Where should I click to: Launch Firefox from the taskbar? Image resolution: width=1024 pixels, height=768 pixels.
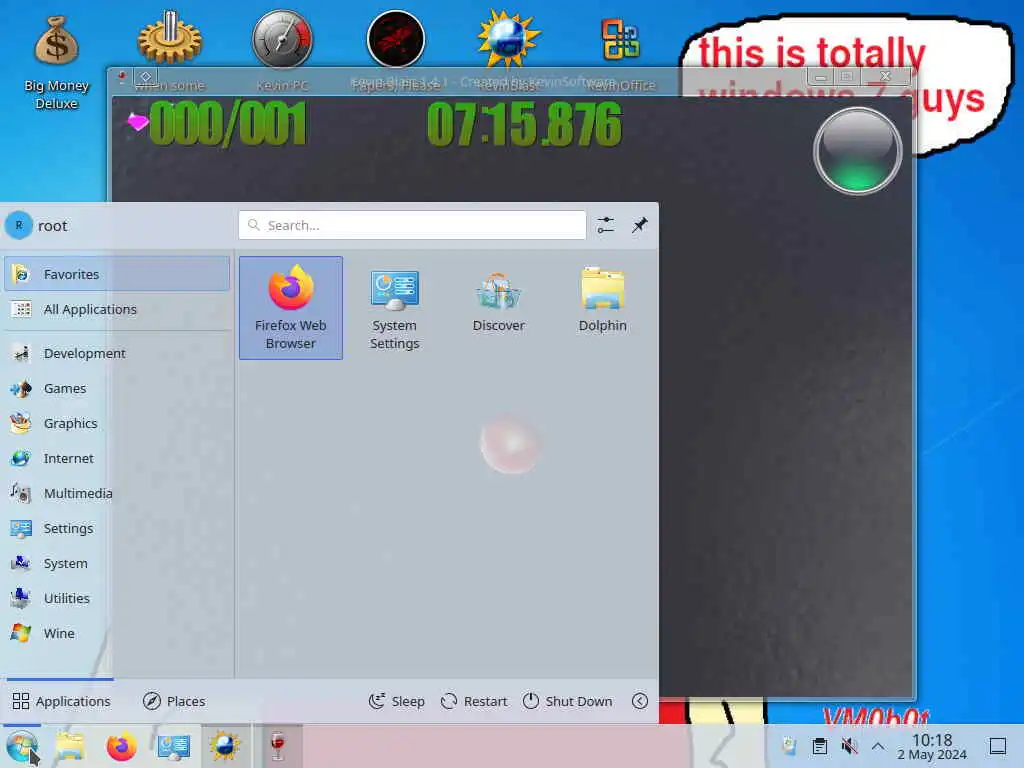pos(121,746)
